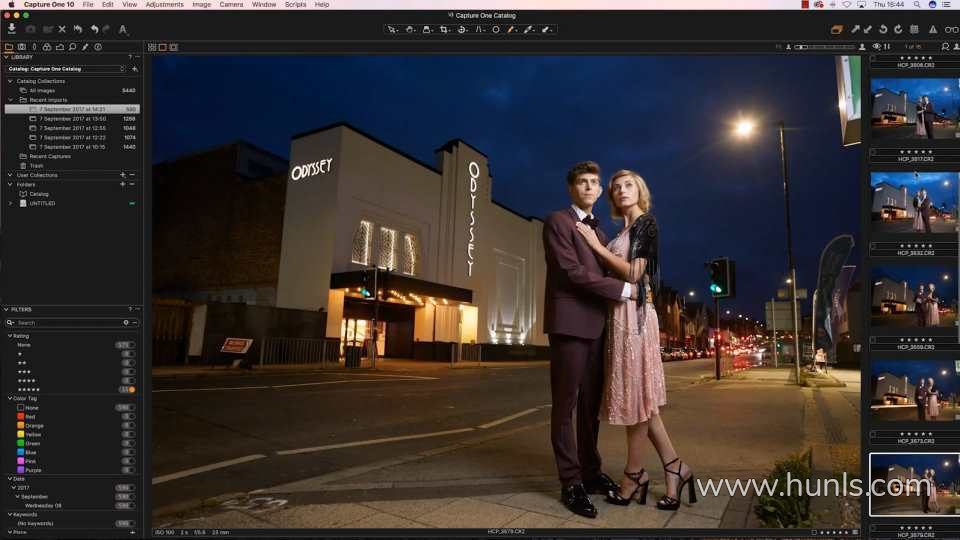This screenshot has height=540, width=960.
Task: Open the Adjustments menu
Action: coord(164,4)
